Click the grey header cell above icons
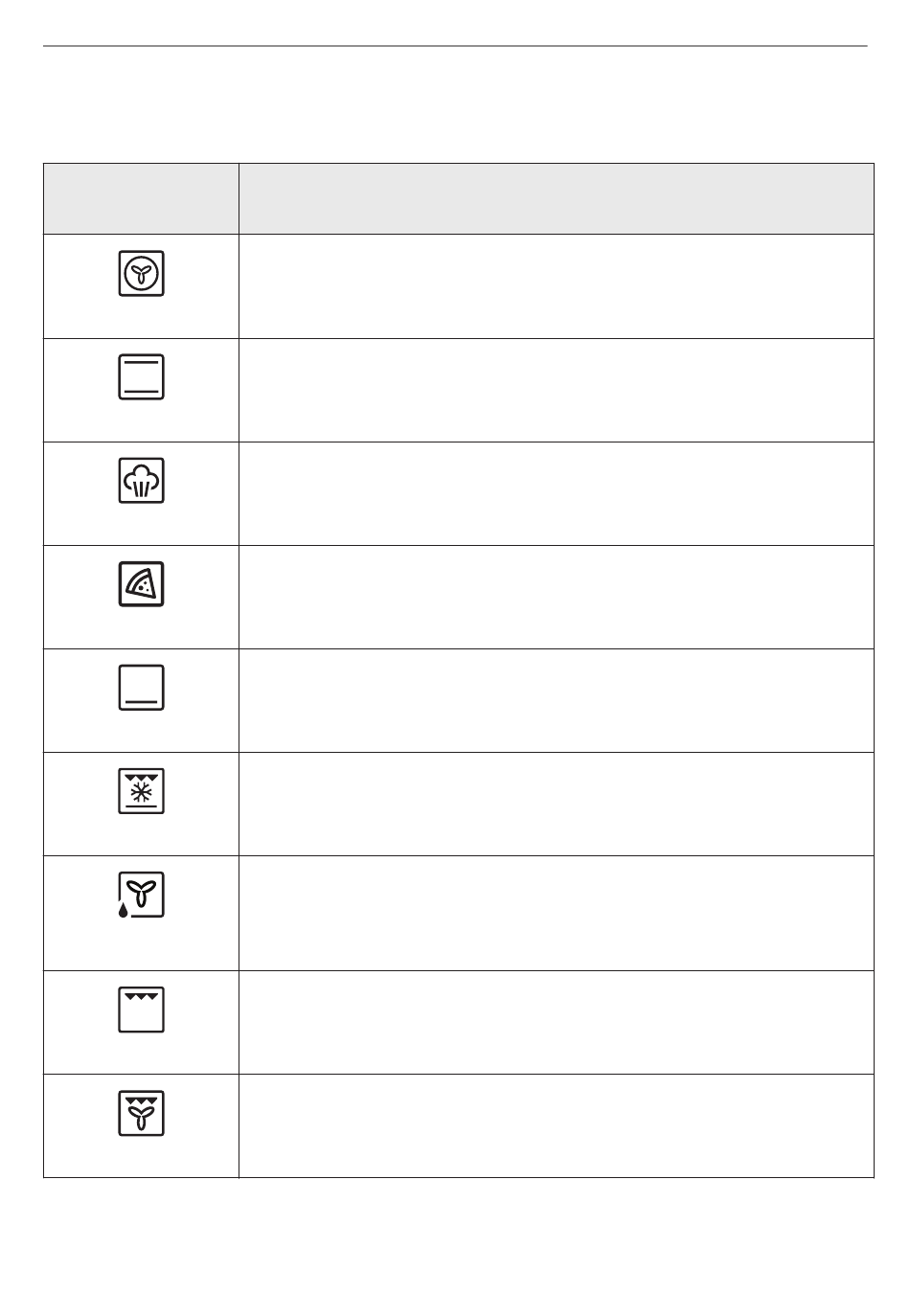This screenshot has width=910, height=1316. point(141,198)
